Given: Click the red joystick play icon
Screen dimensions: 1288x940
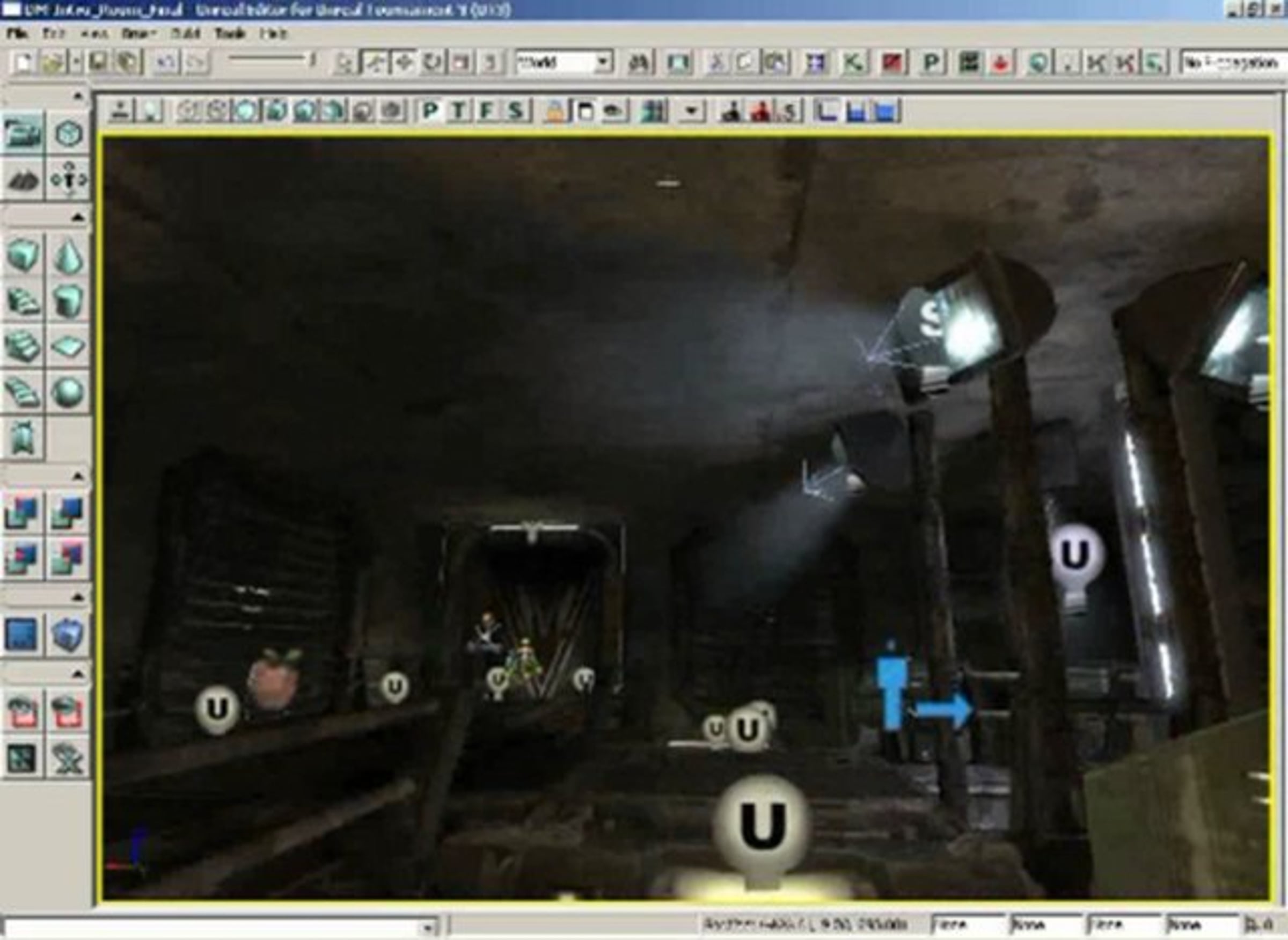Looking at the screenshot, I should (1002, 63).
